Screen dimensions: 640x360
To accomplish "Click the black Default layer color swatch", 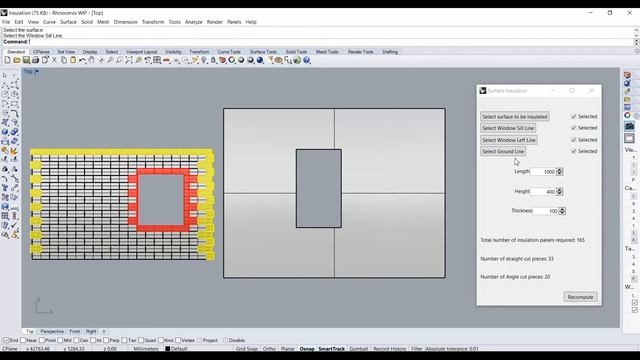I will click(x=167, y=349).
